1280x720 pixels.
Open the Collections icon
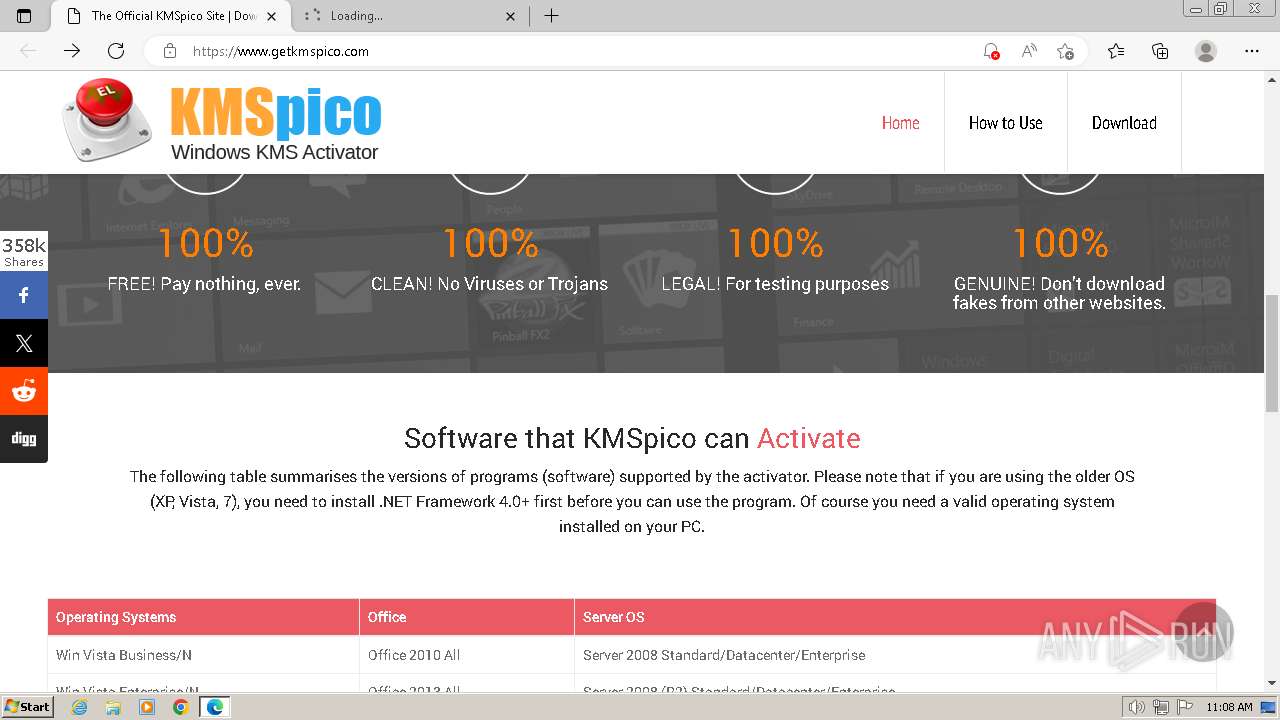tap(1160, 51)
